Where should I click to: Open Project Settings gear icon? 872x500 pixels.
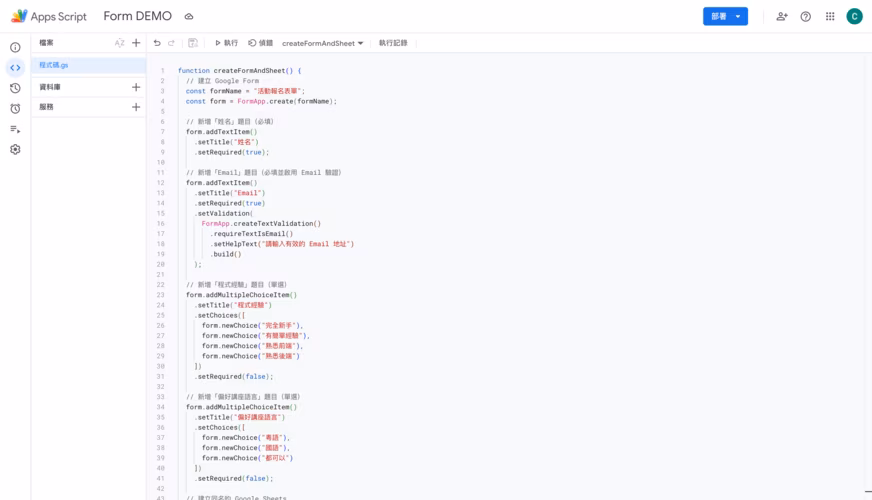15,149
